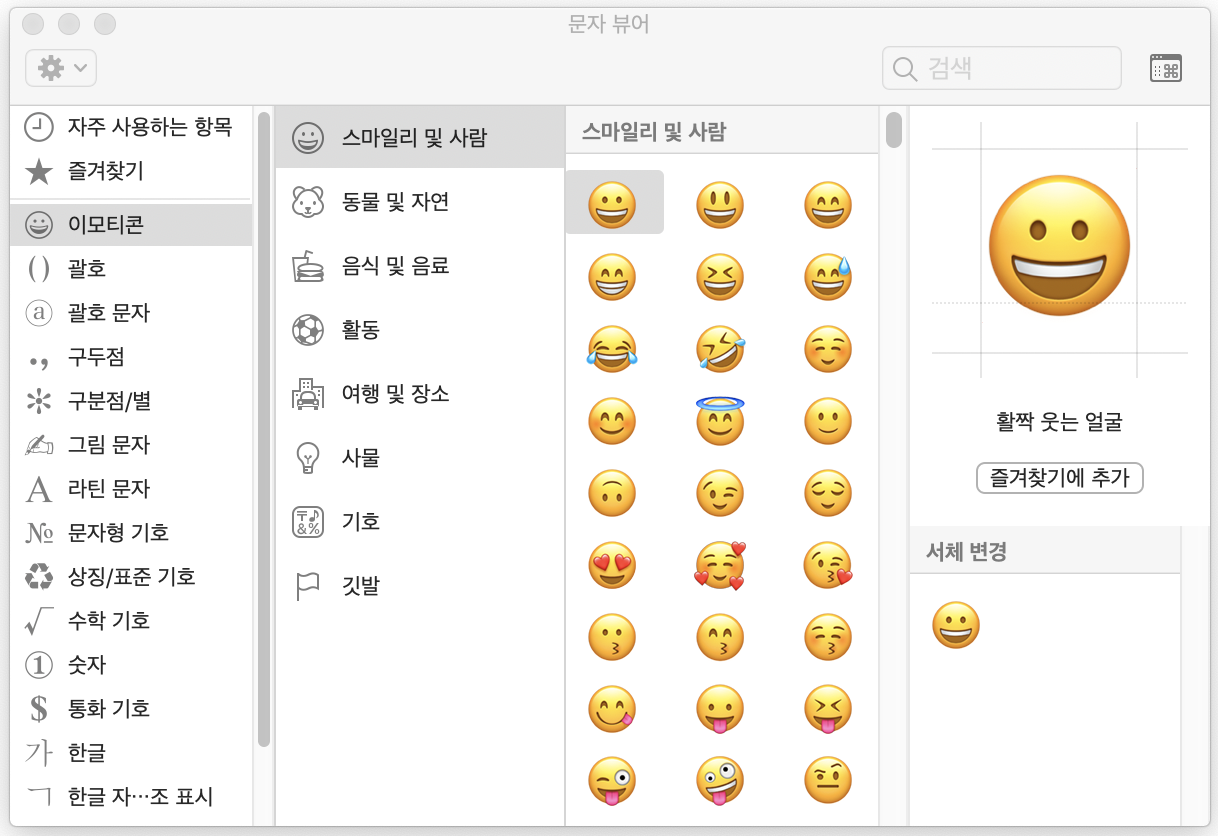Choose the winking face emoji
The width and height of the screenshot is (1218, 836).
pyautogui.click(x=720, y=493)
